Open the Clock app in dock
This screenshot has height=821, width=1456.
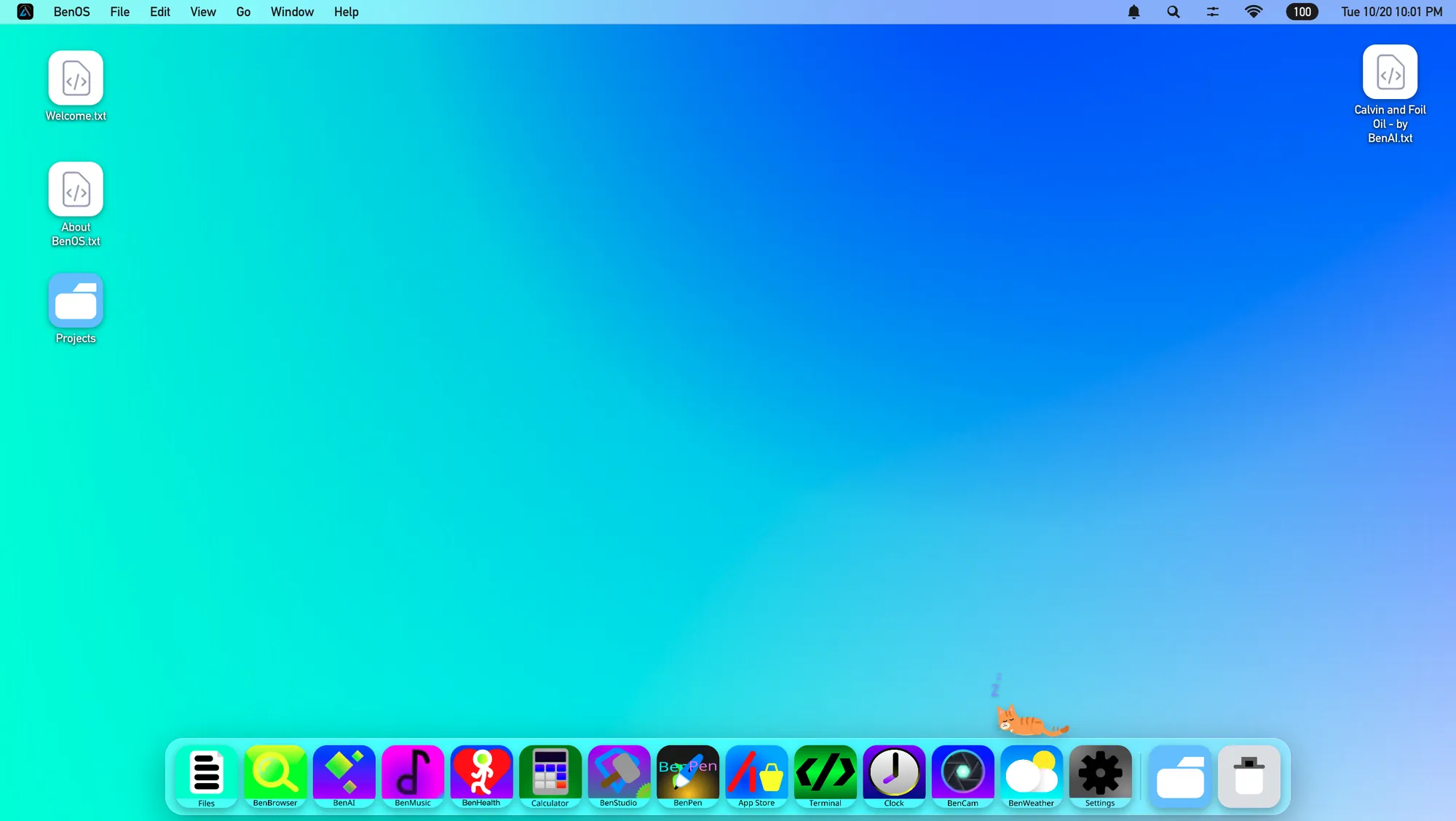(x=894, y=776)
